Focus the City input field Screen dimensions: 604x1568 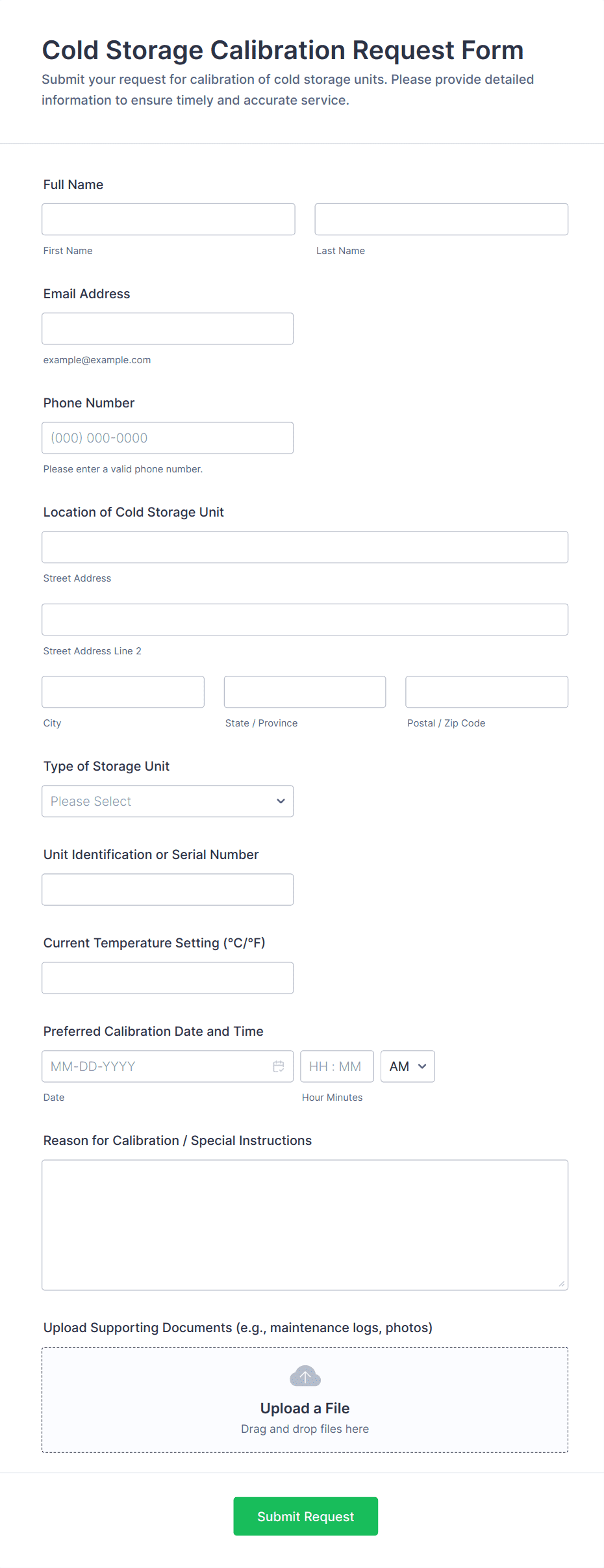[x=123, y=692]
